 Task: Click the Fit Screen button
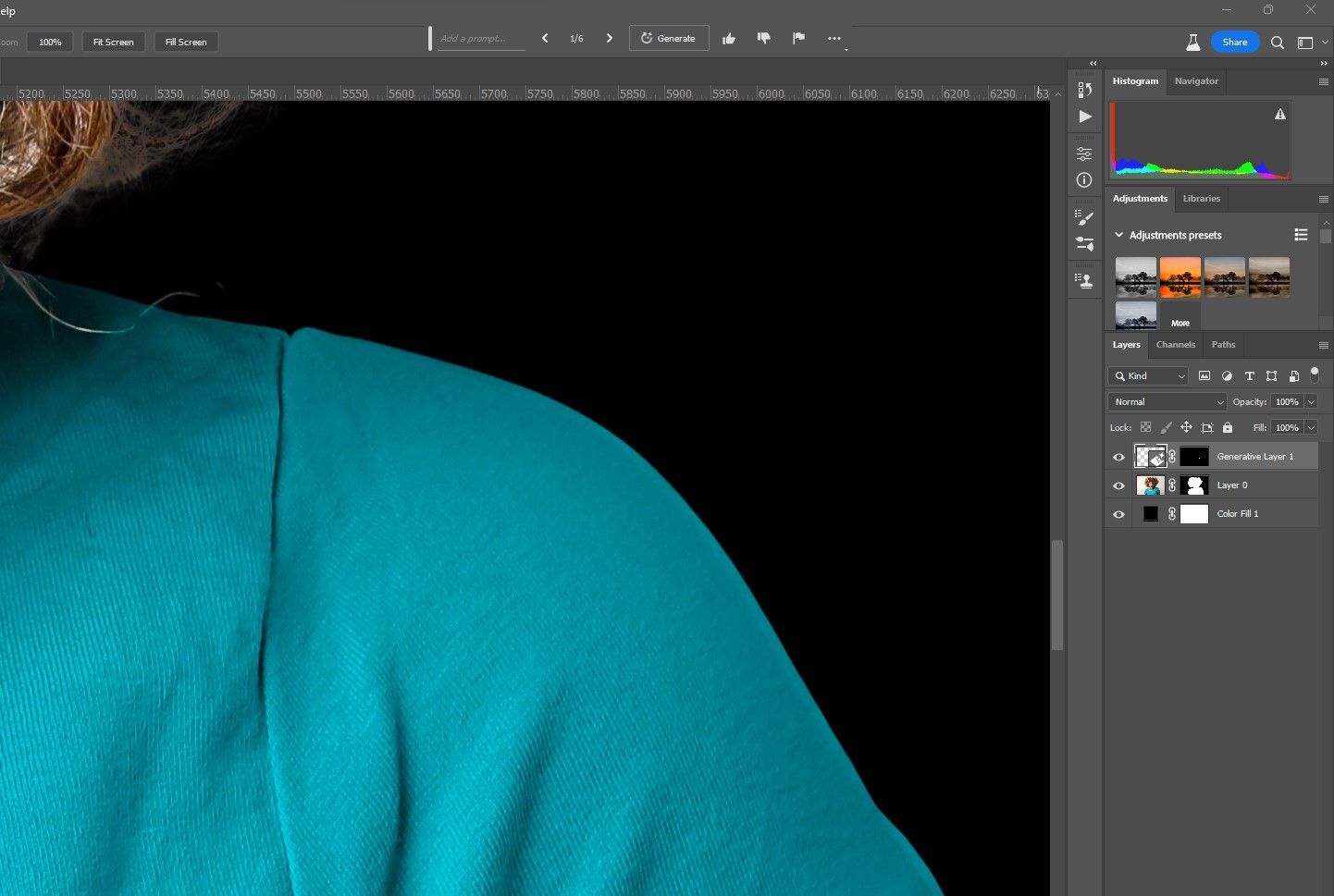coord(114,43)
